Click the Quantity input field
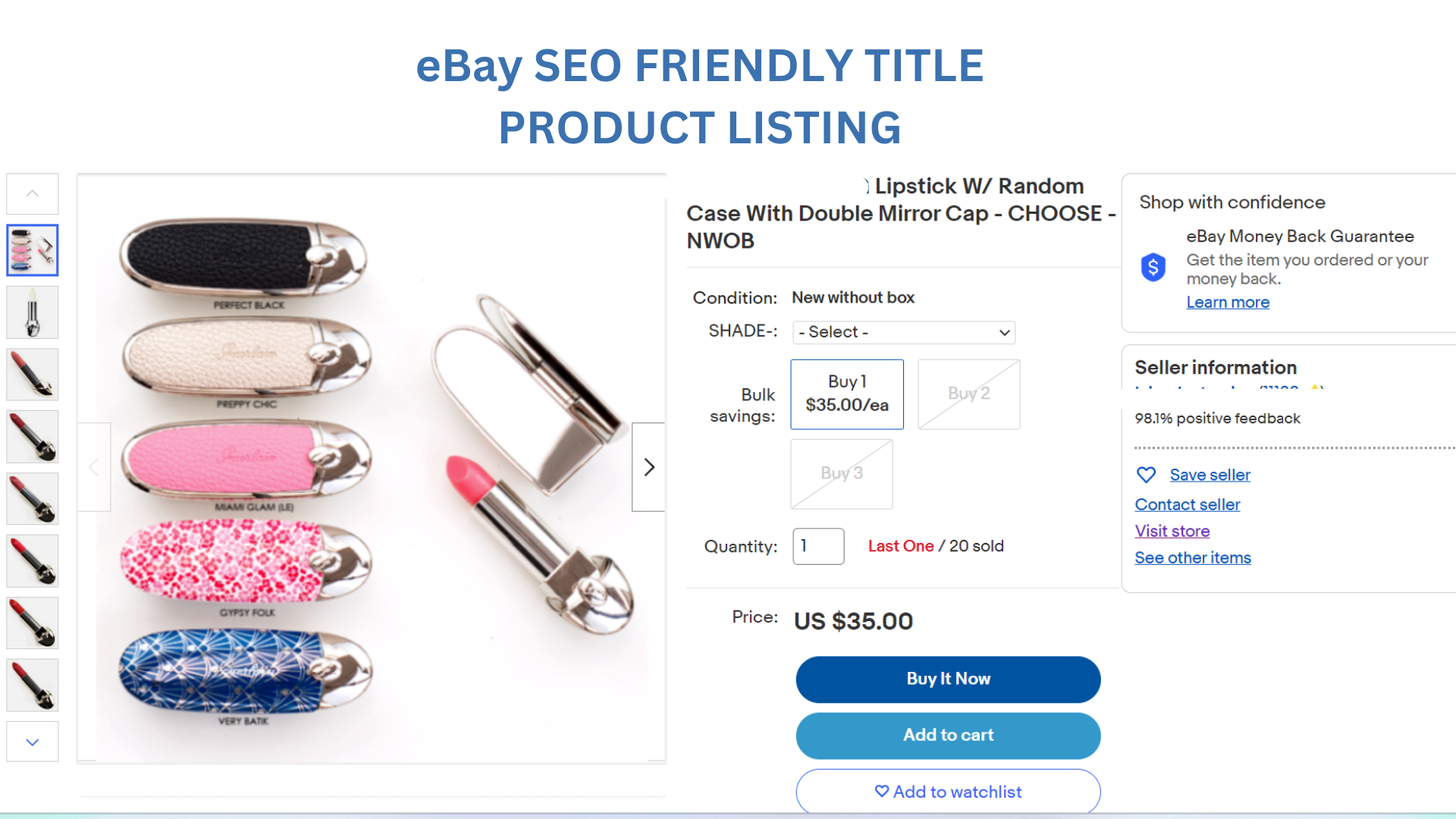This screenshot has height=819, width=1456. 817,546
